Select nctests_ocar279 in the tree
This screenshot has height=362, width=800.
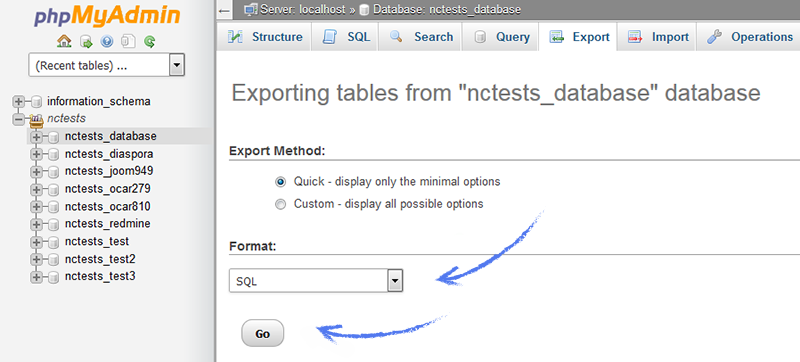click(108, 189)
